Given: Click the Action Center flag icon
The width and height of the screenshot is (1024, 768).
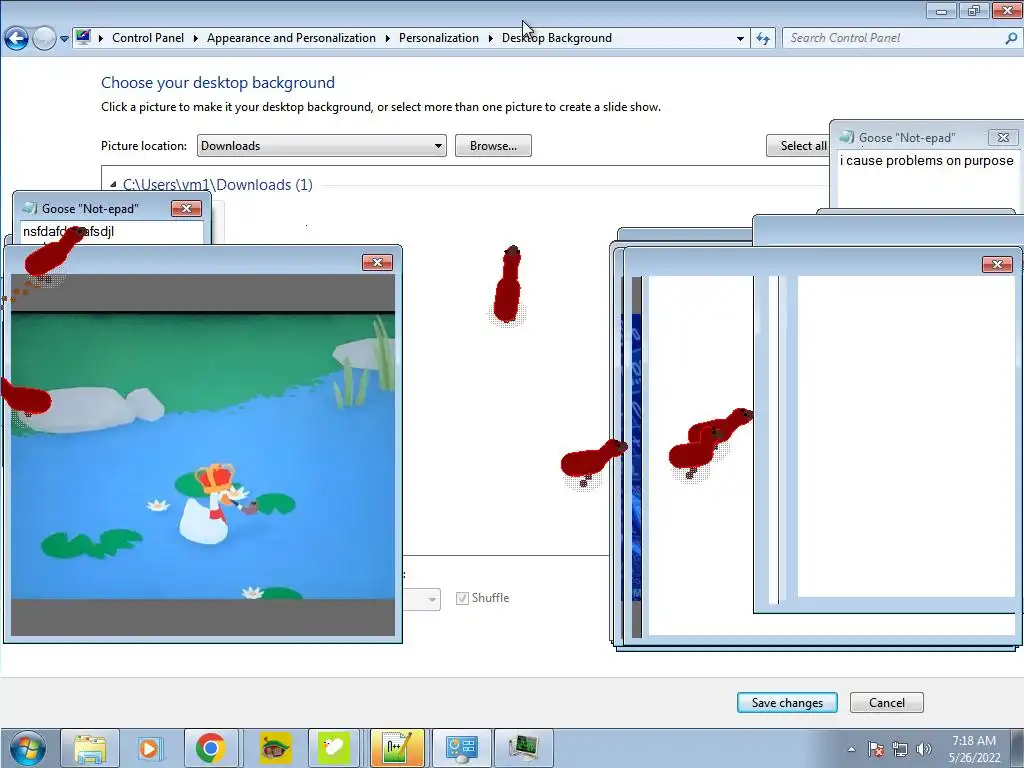Looking at the screenshot, I should click(876, 749).
